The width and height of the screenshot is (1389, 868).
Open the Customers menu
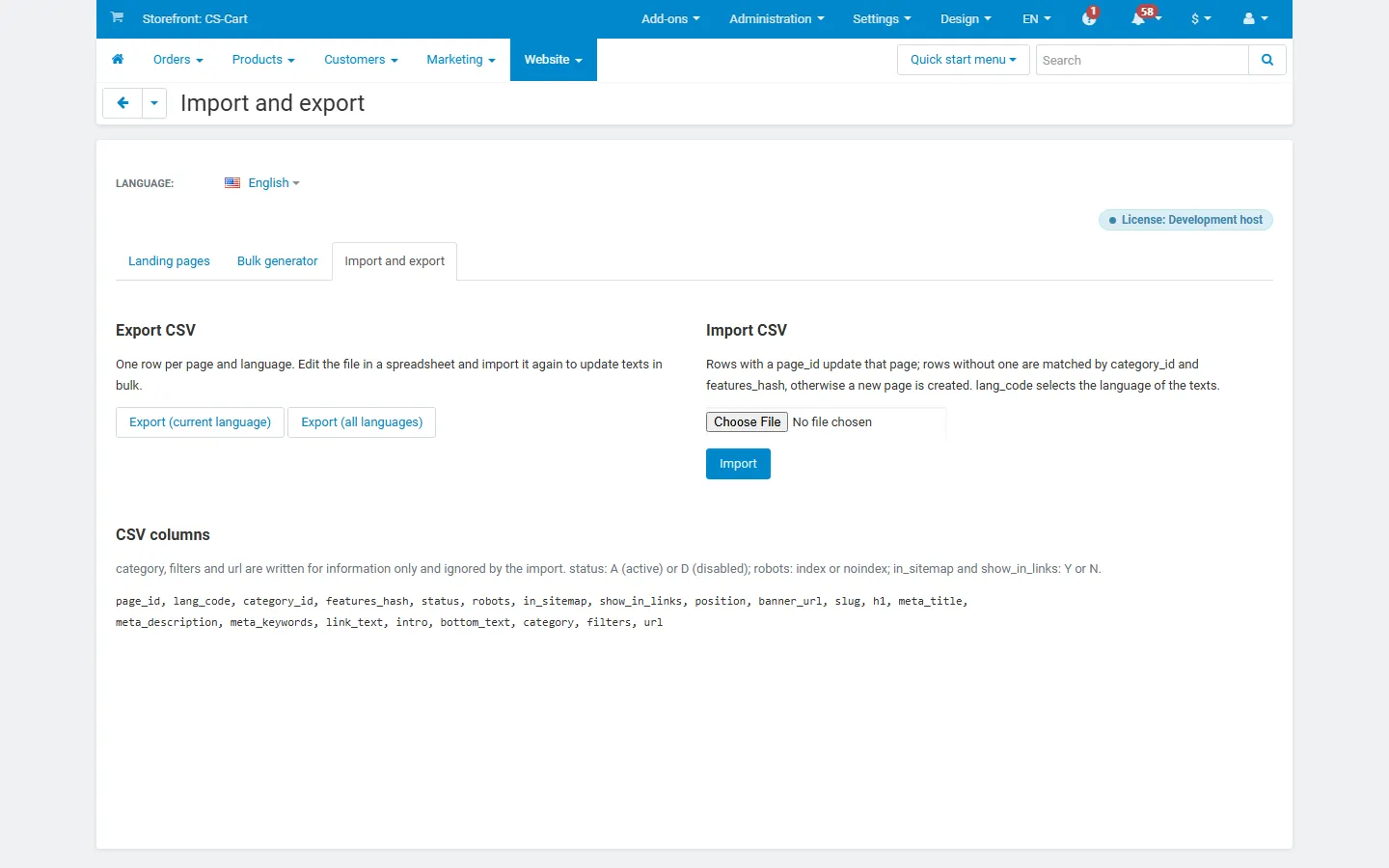pos(361,60)
